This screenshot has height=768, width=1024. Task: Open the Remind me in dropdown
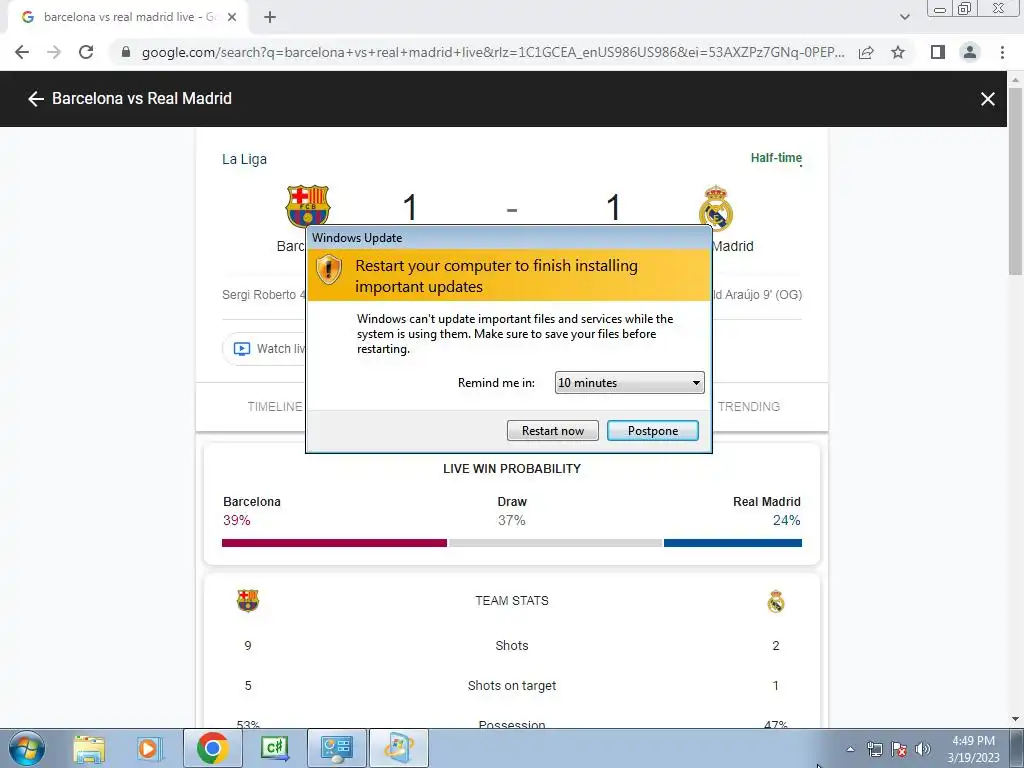(x=630, y=383)
